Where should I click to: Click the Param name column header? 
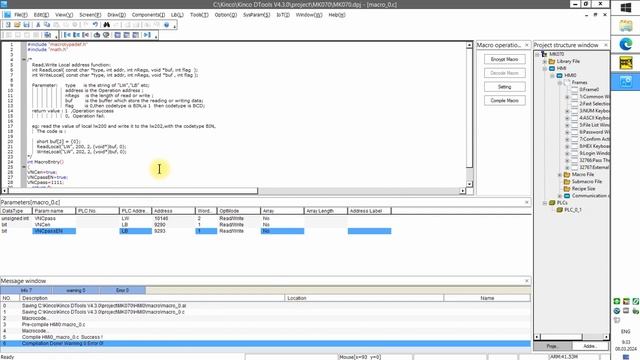tap(54, 211)
